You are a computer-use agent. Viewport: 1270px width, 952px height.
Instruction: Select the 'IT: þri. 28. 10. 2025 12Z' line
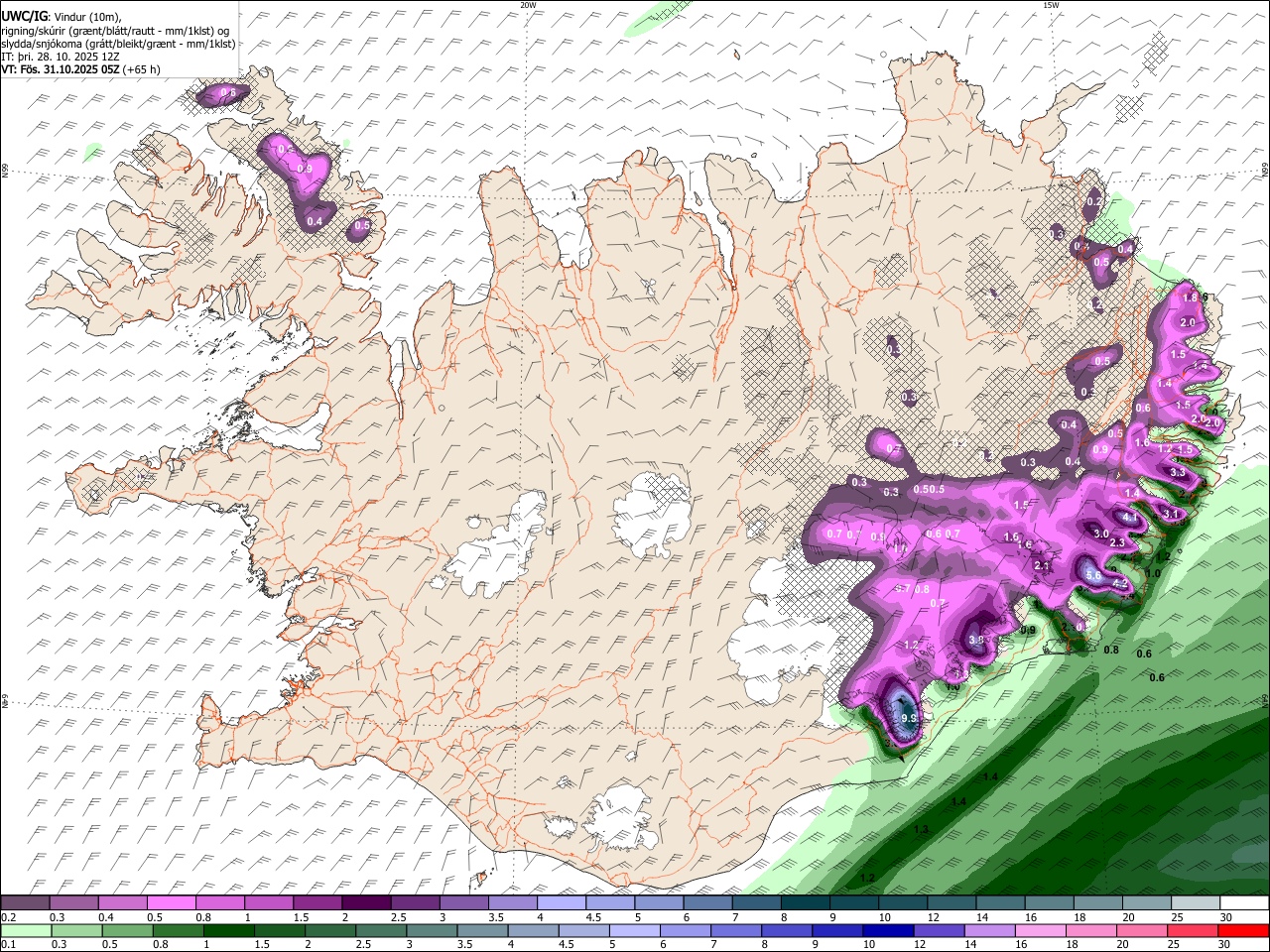[x=62, y=57]
